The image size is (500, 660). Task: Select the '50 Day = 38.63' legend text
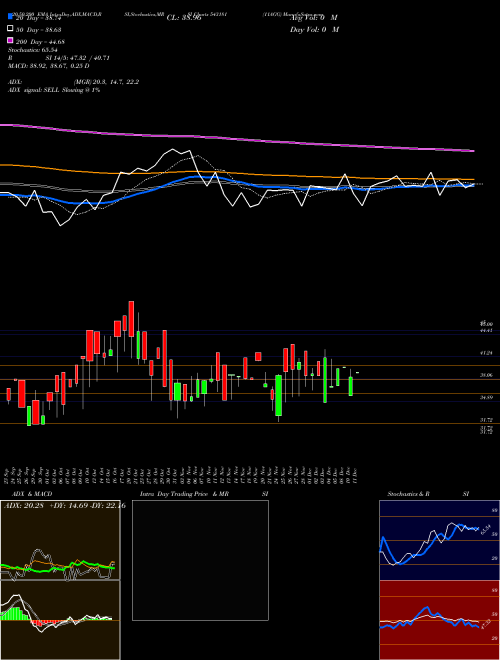click(39, 30)
